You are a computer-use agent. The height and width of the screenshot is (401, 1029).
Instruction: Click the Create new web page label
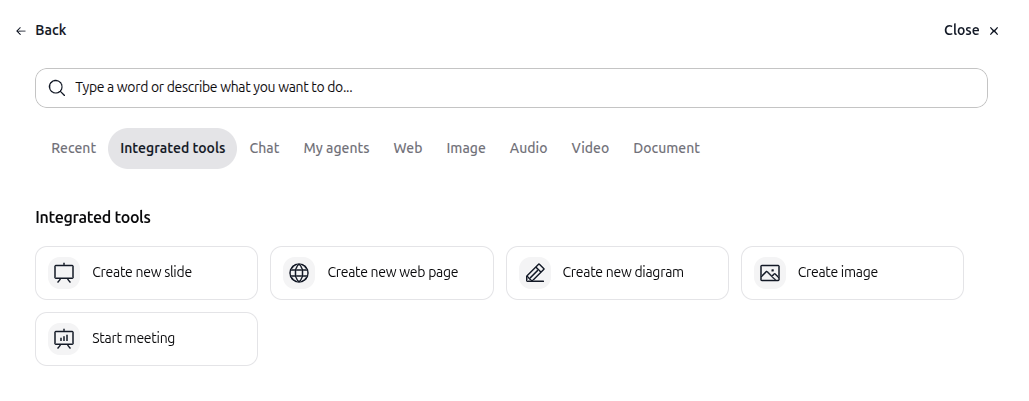coord(392,272)
